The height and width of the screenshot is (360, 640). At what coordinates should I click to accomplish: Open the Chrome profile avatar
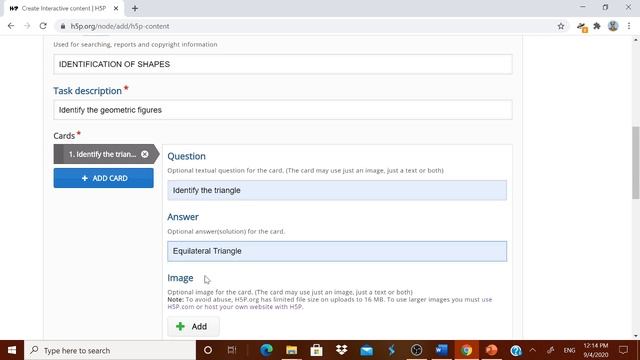coord(613,26)
